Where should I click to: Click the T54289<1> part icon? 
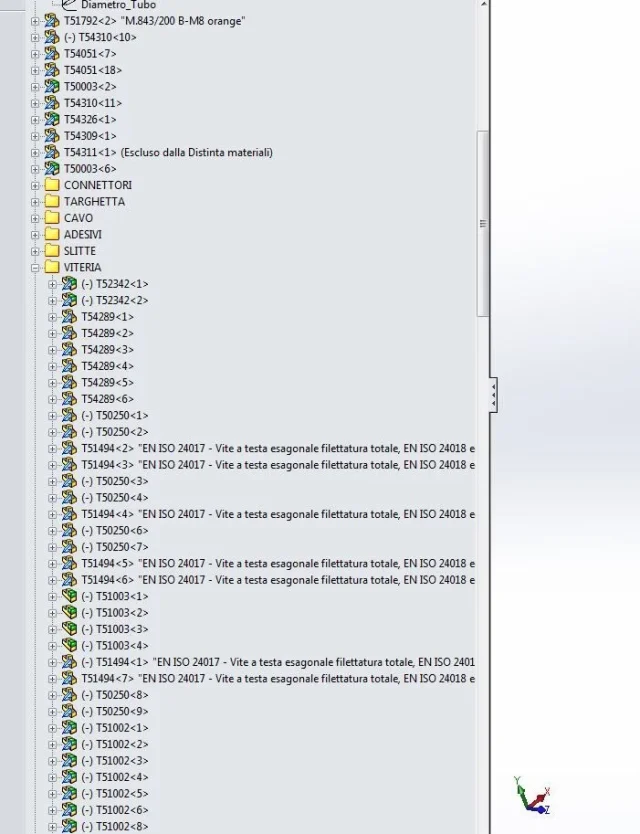coord(69,317)
